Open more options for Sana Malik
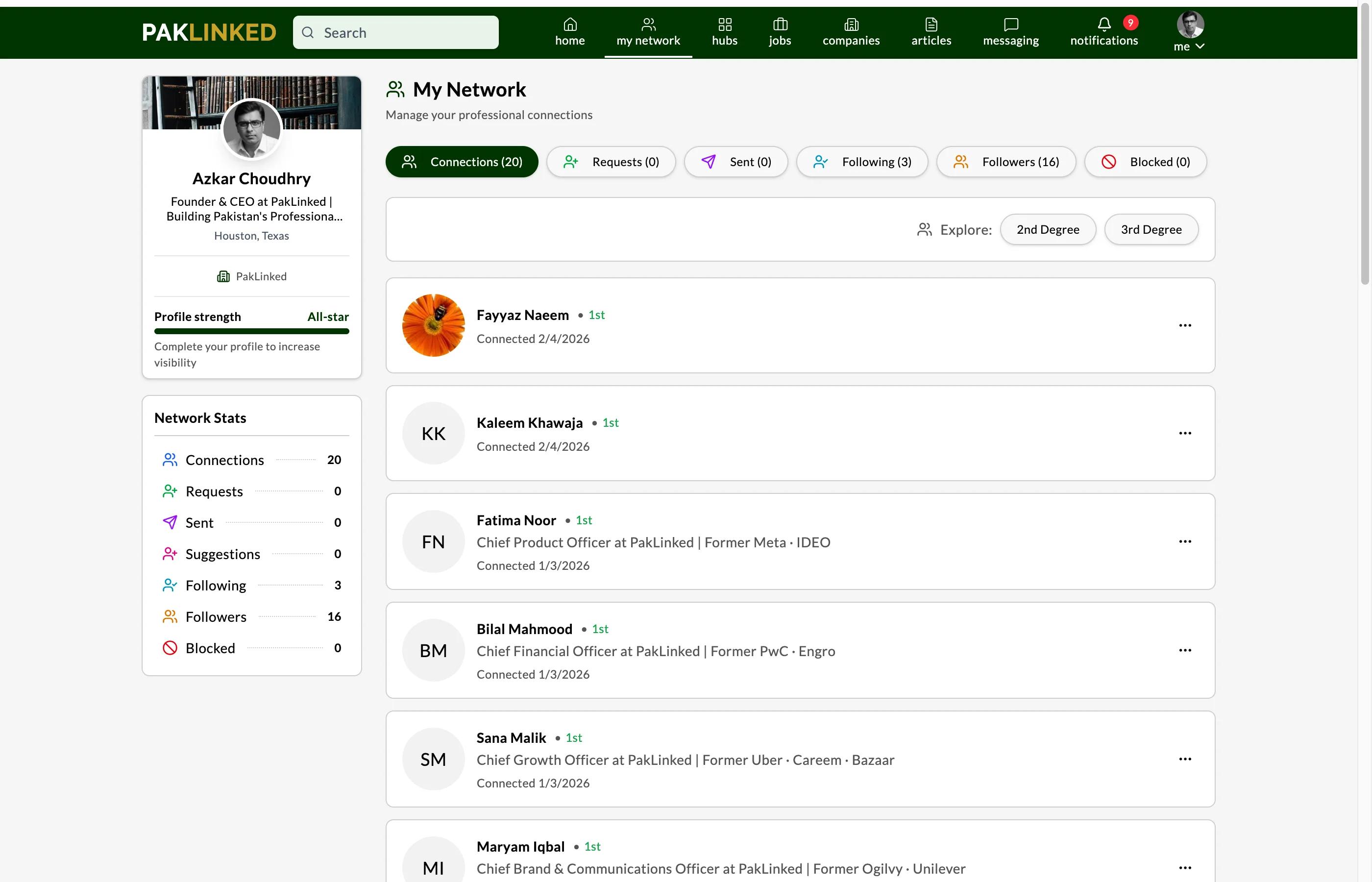This screenshot has width=1372, height=882. pyautogui.click(x=1185, y=759)
